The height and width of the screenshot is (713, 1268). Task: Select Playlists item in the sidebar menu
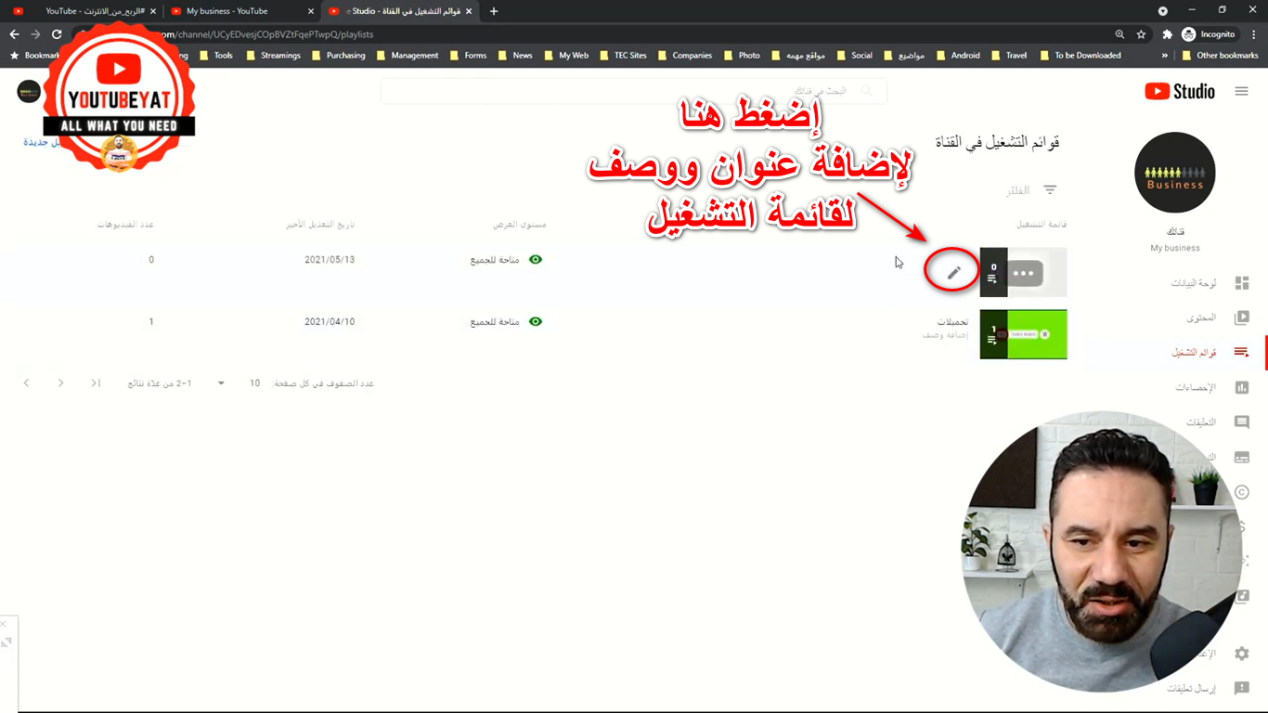(1195, 352)
